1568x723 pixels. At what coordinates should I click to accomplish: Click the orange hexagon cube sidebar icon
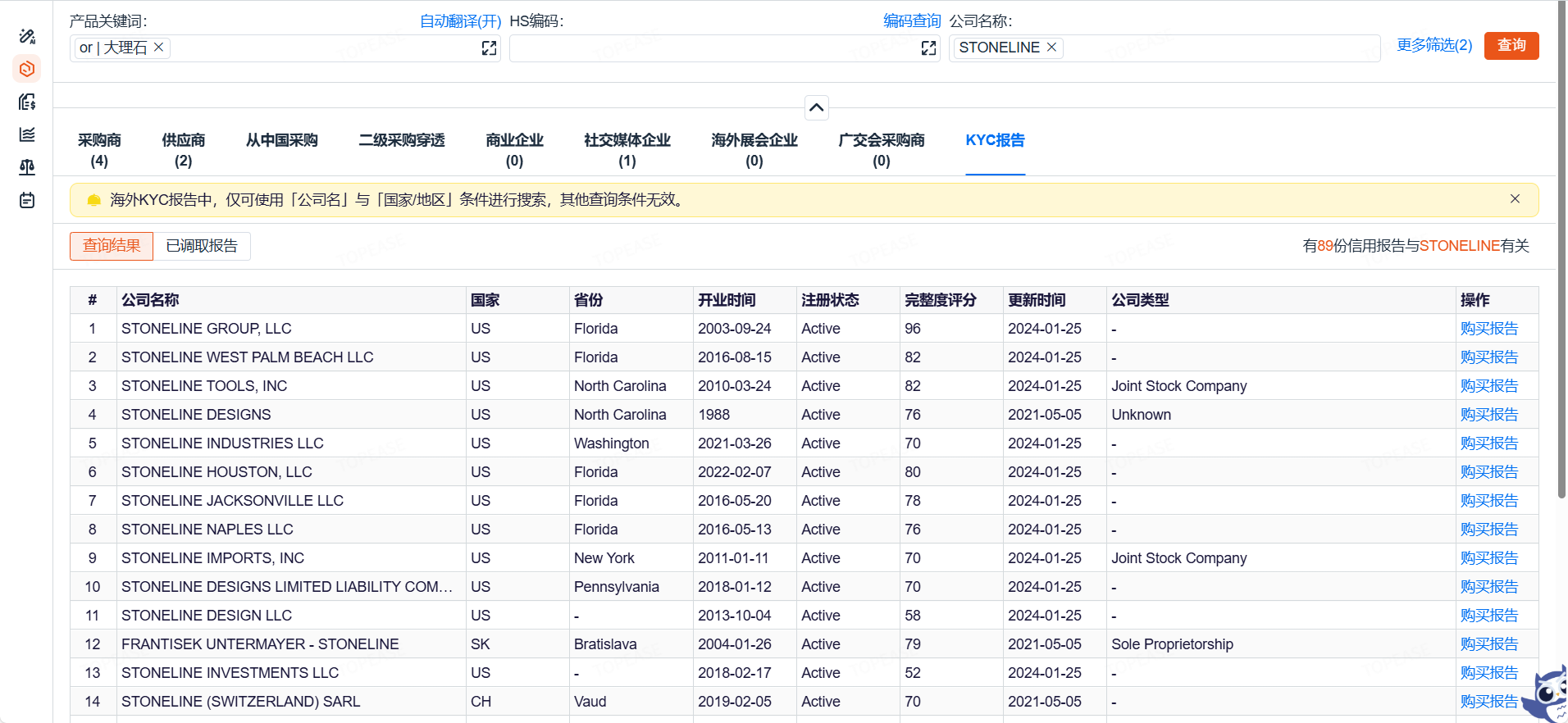pyautogui.click(x=27, y=69)
